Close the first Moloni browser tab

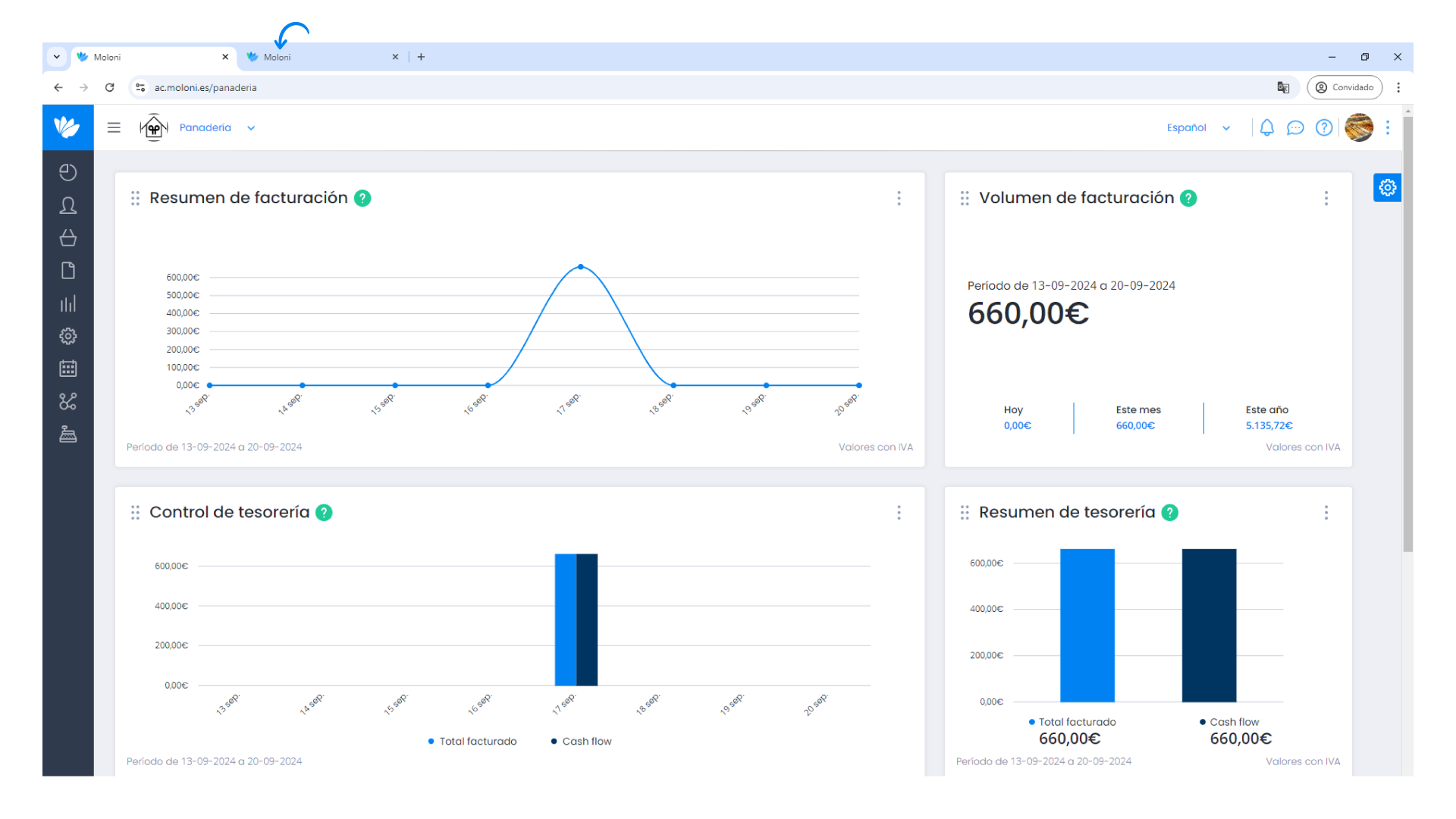(225, 57)
